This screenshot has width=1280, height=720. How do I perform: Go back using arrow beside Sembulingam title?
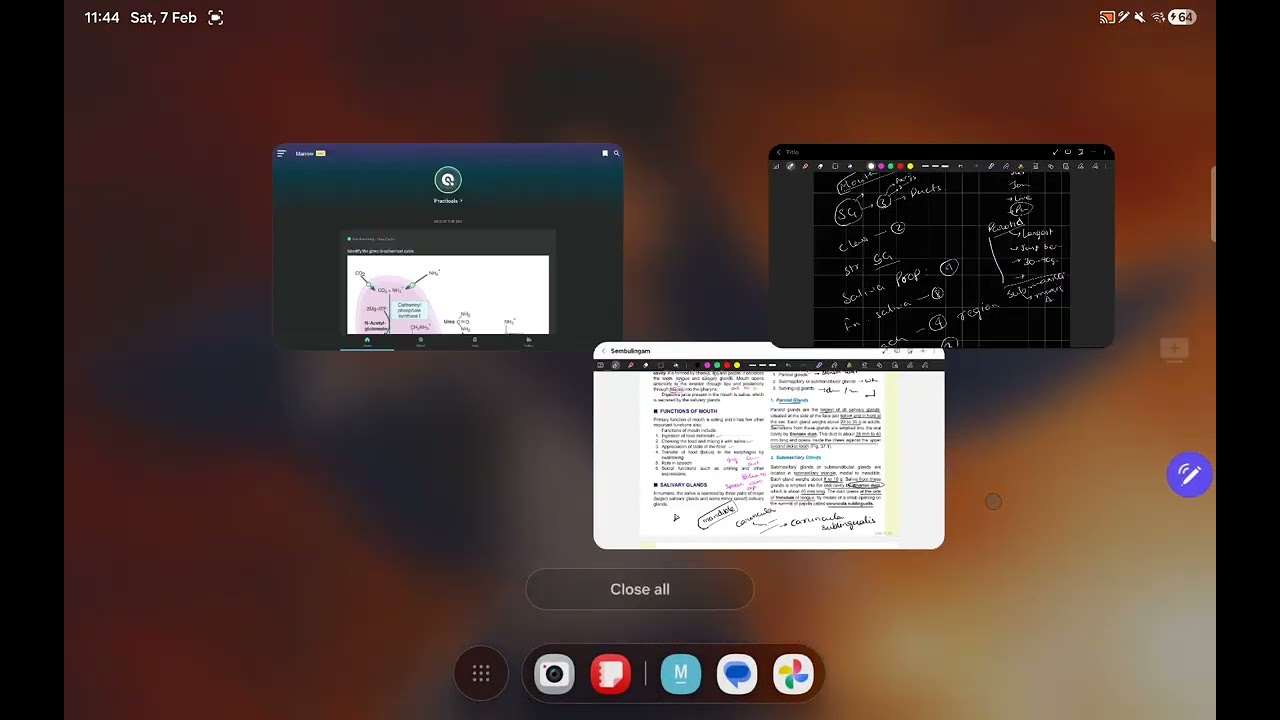603,351
